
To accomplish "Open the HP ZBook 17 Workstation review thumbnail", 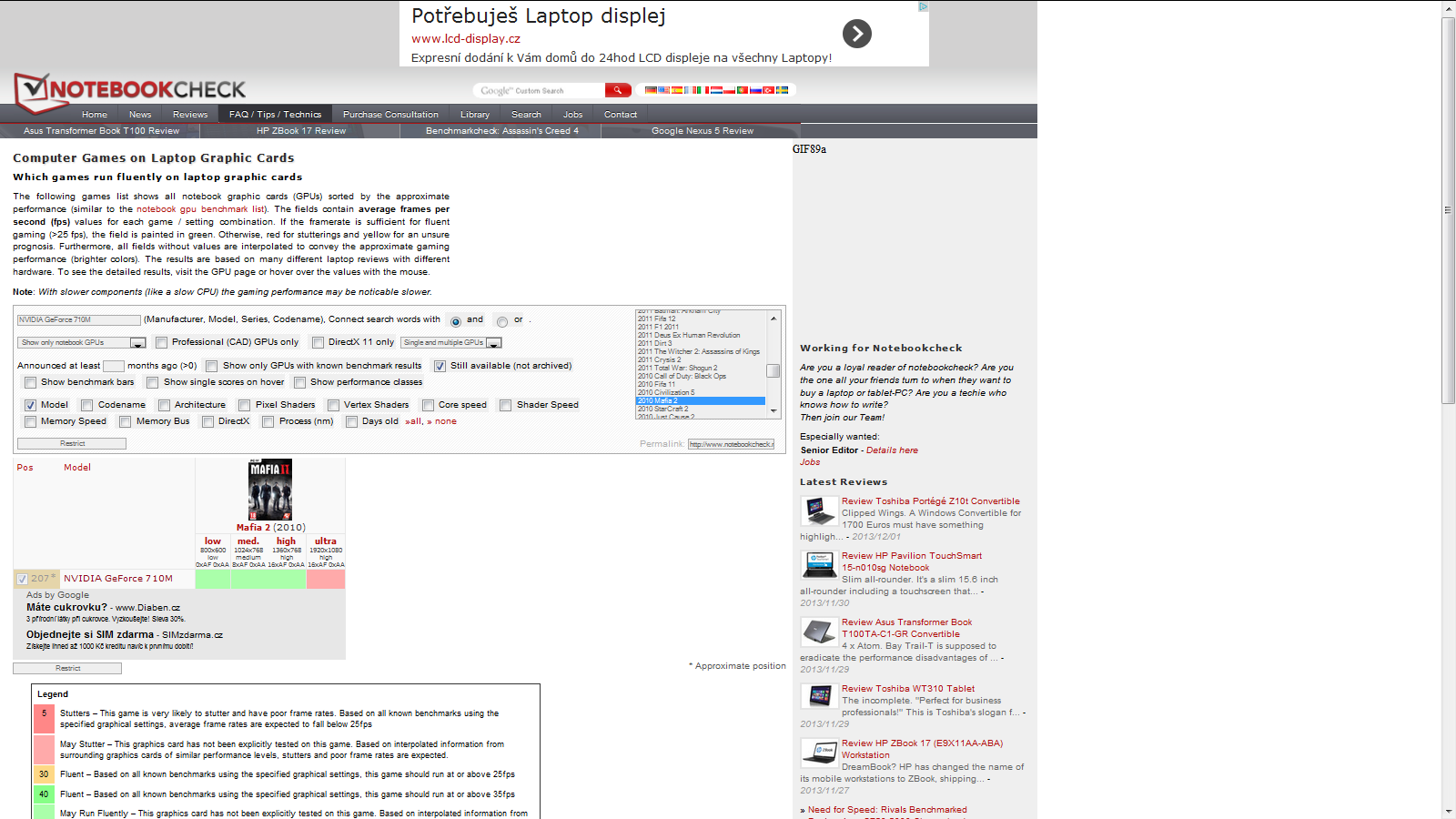I will coord(819,753).
